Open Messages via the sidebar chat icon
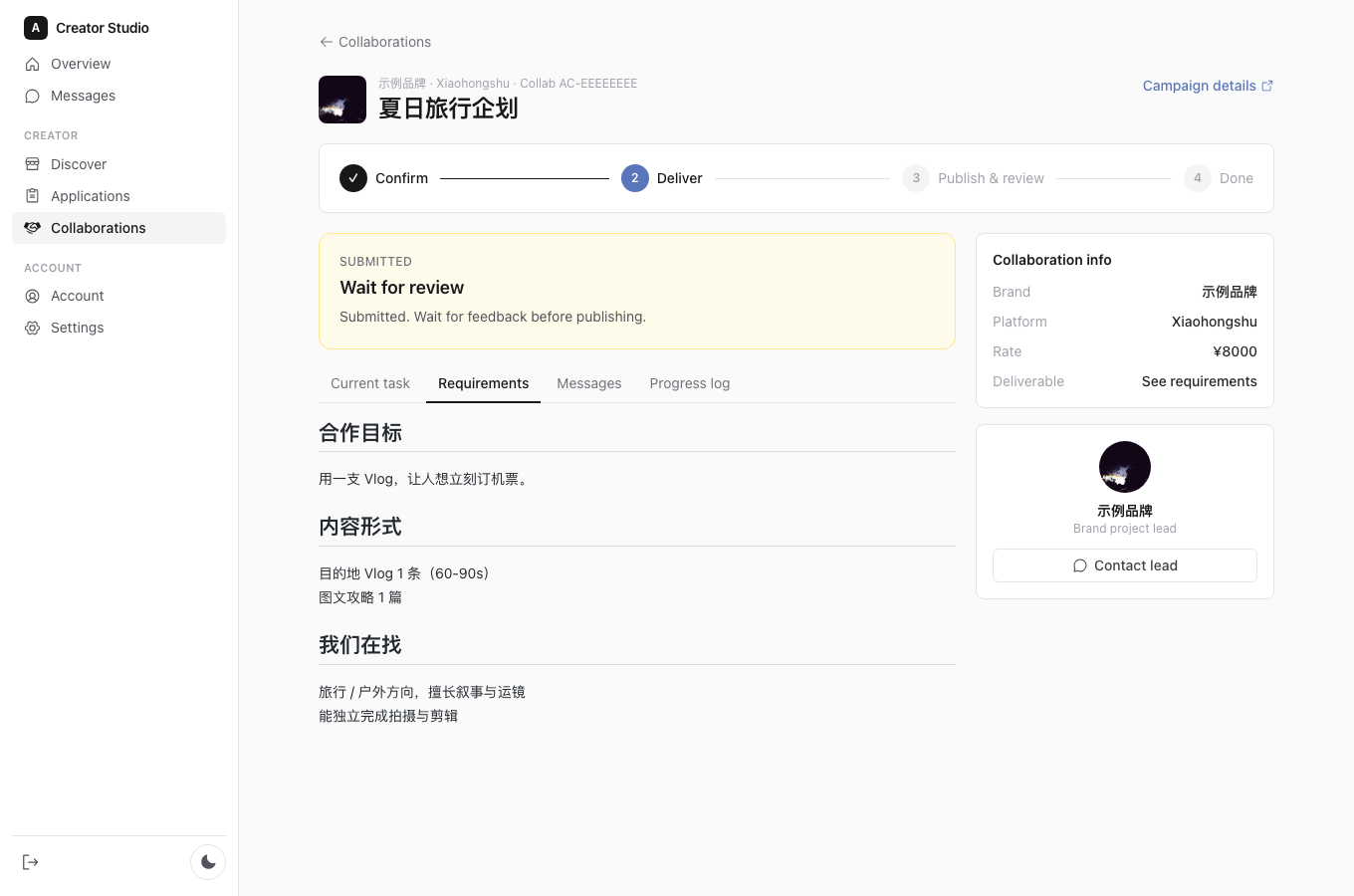 coord(32,96)
